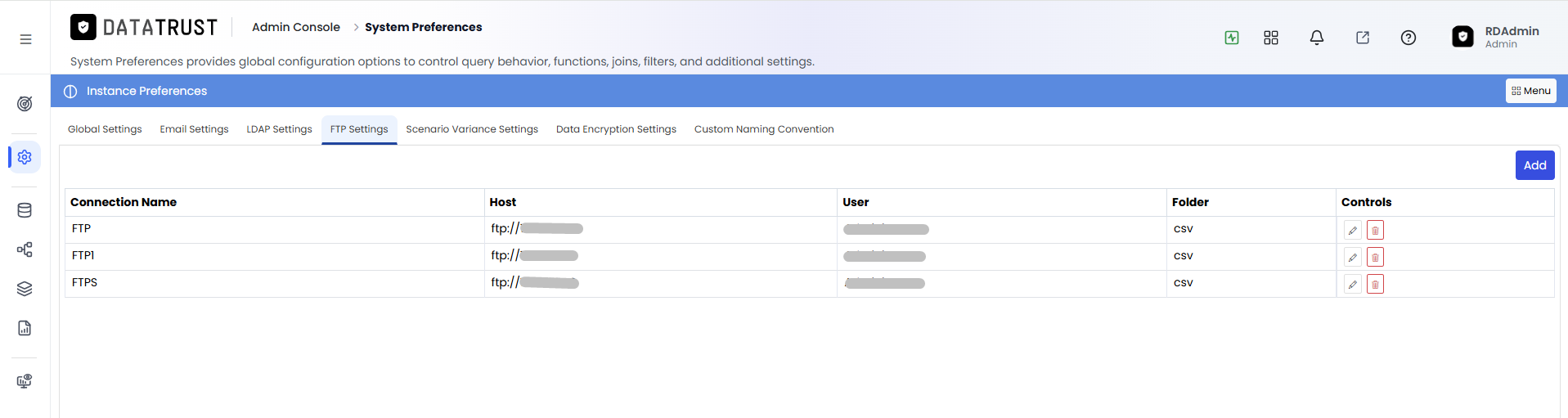Open the workflow diagram sidebar icon
The width and height of the screenshot is (1568, 418).
(x=25, y=249)
